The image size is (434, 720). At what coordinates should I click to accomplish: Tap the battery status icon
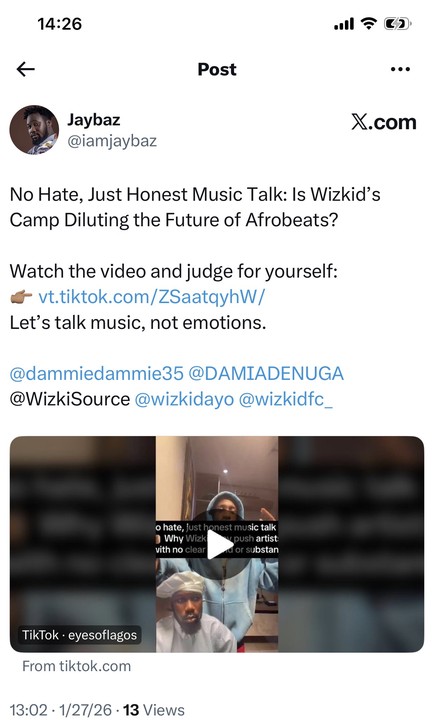(x=397, y=23)
